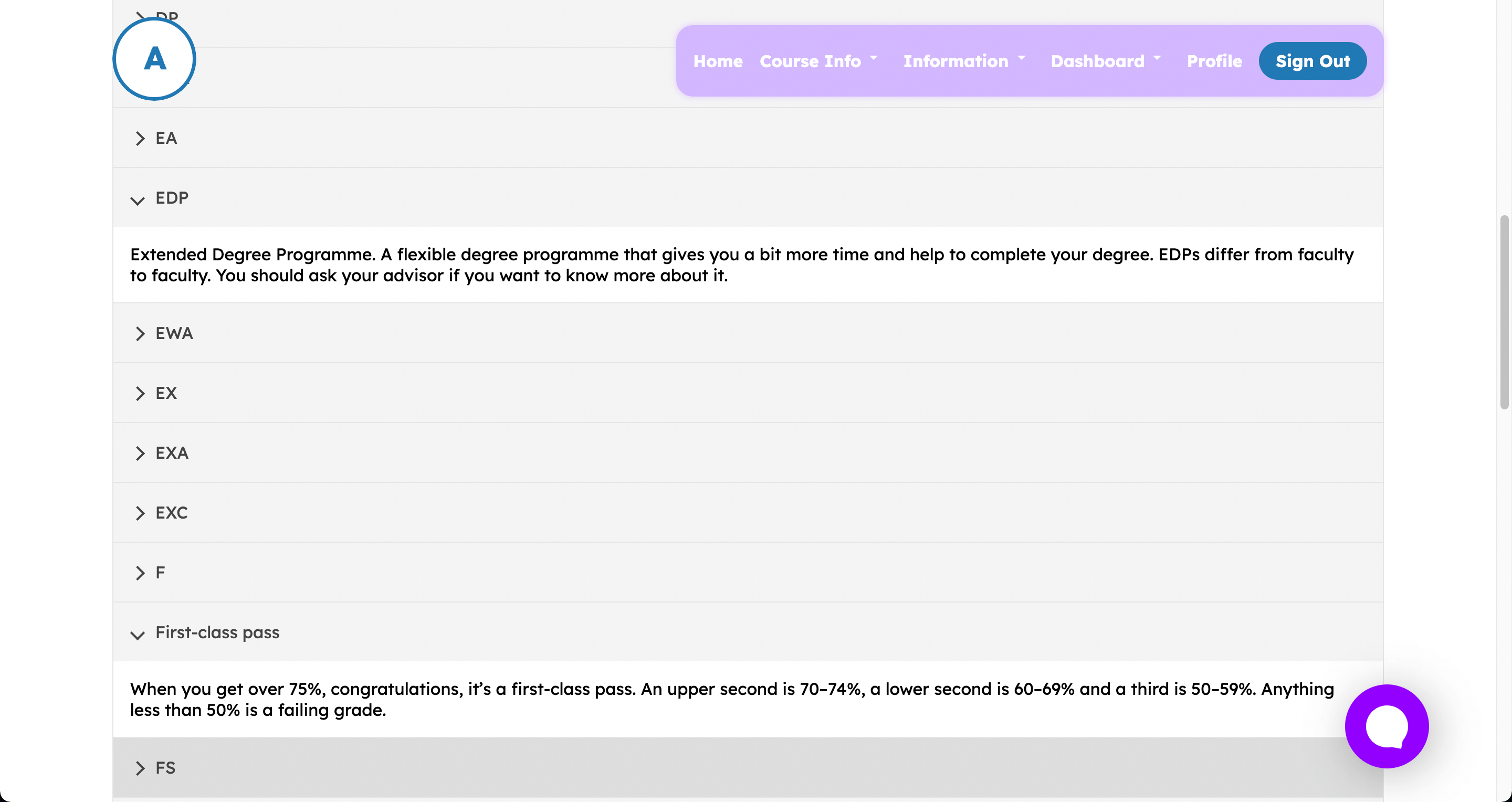Viewport: 1512px width, 802px height.
Task: Open the Course Info dropdown menu
Action: point(819,61)
